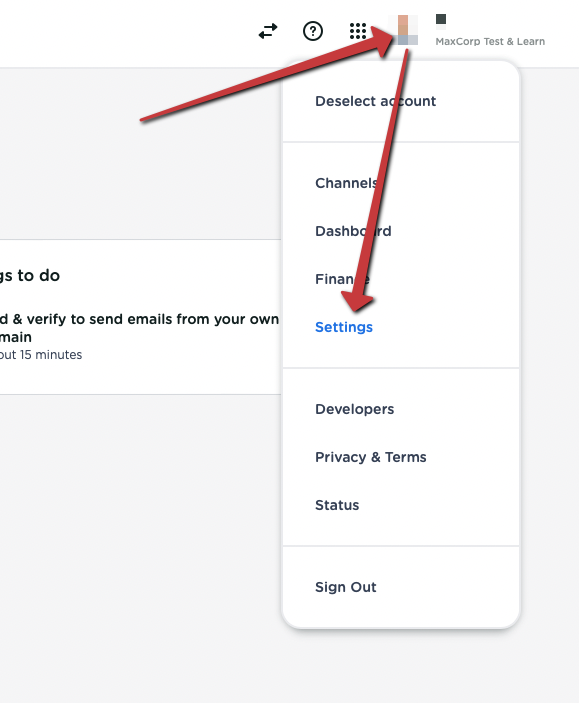Check the Status menu entry
579x703 pixels.
(x=337, y=505)
